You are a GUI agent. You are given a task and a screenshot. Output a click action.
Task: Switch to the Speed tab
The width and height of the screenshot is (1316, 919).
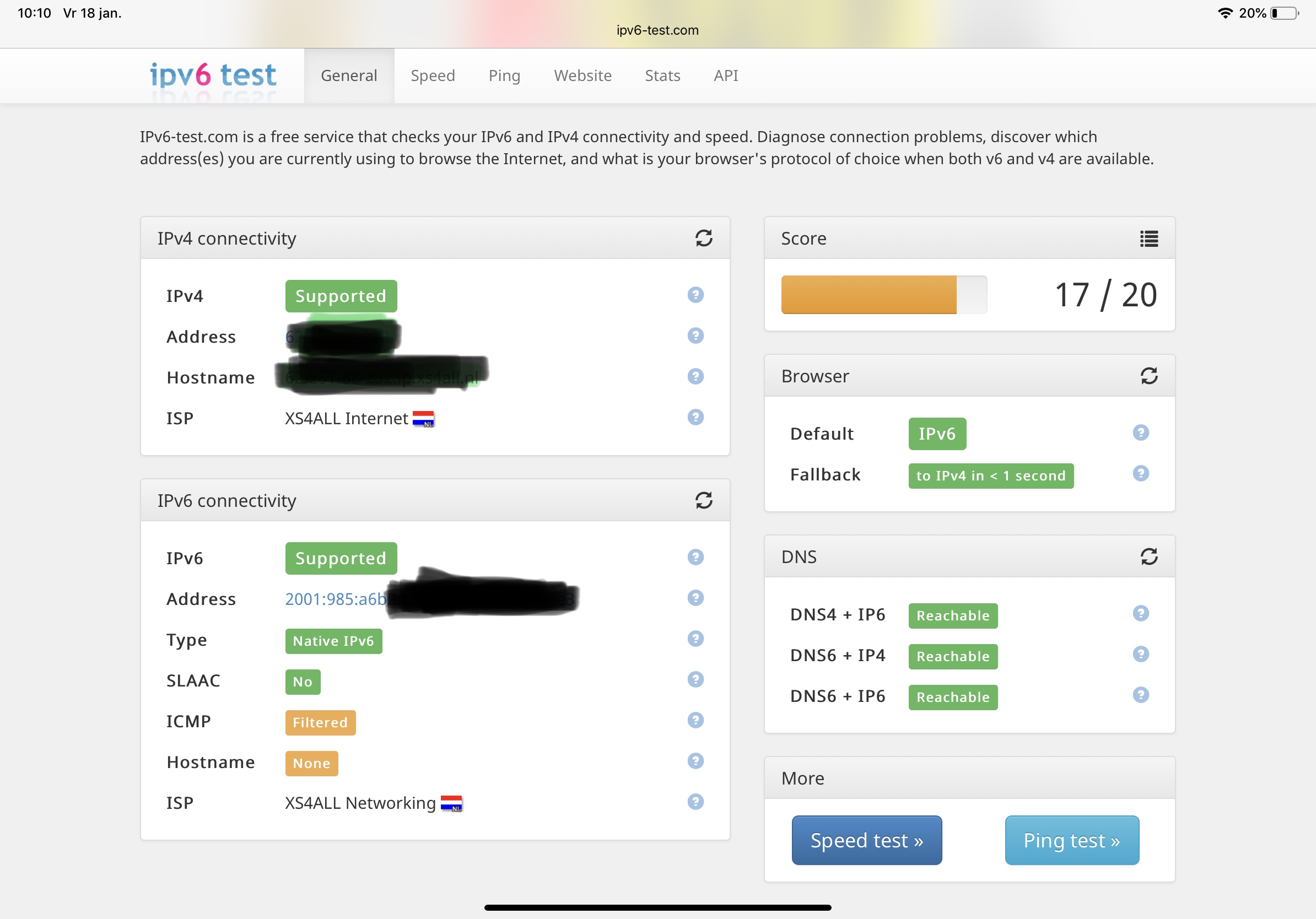[433, 75]
